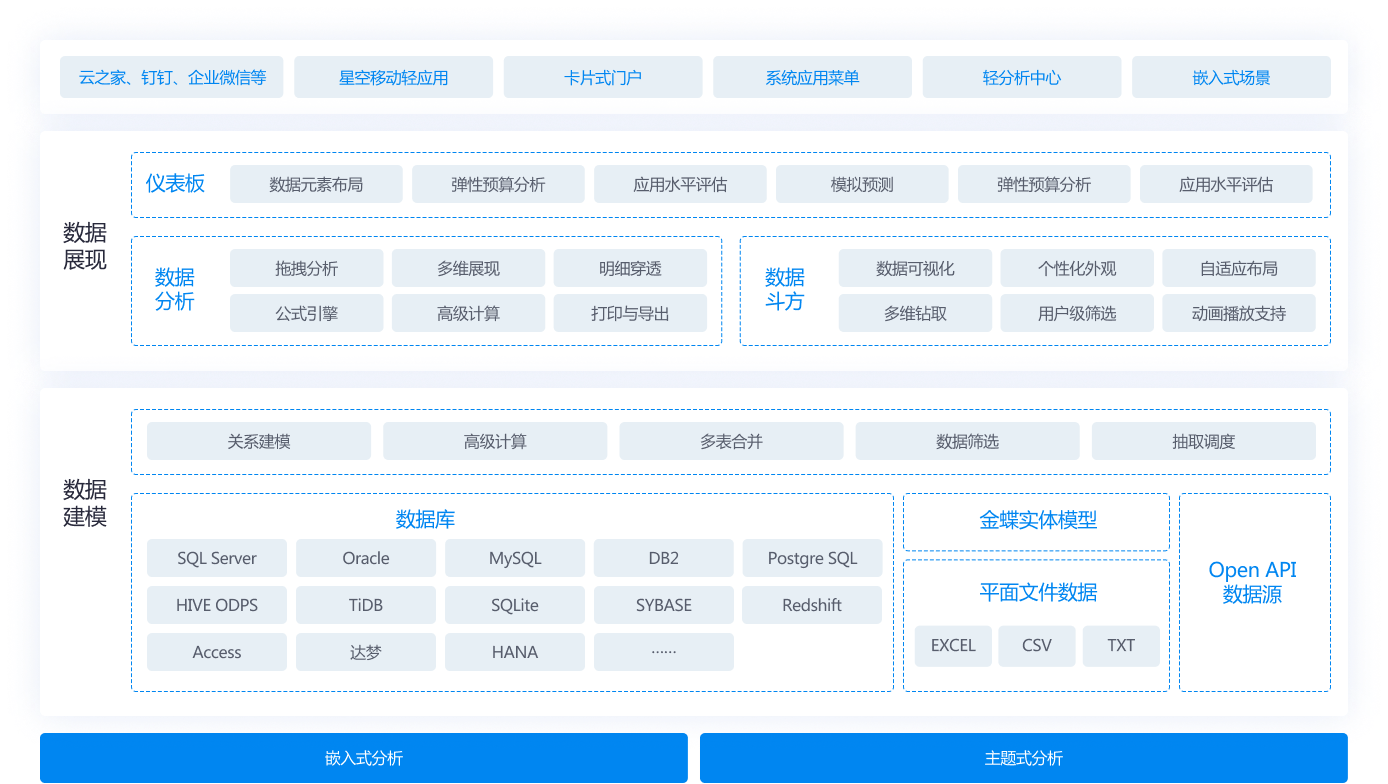Click the Postgre SQL option
Image resolution: width=1388 pixels, height=784 pixels.
[x=812, y=558]
